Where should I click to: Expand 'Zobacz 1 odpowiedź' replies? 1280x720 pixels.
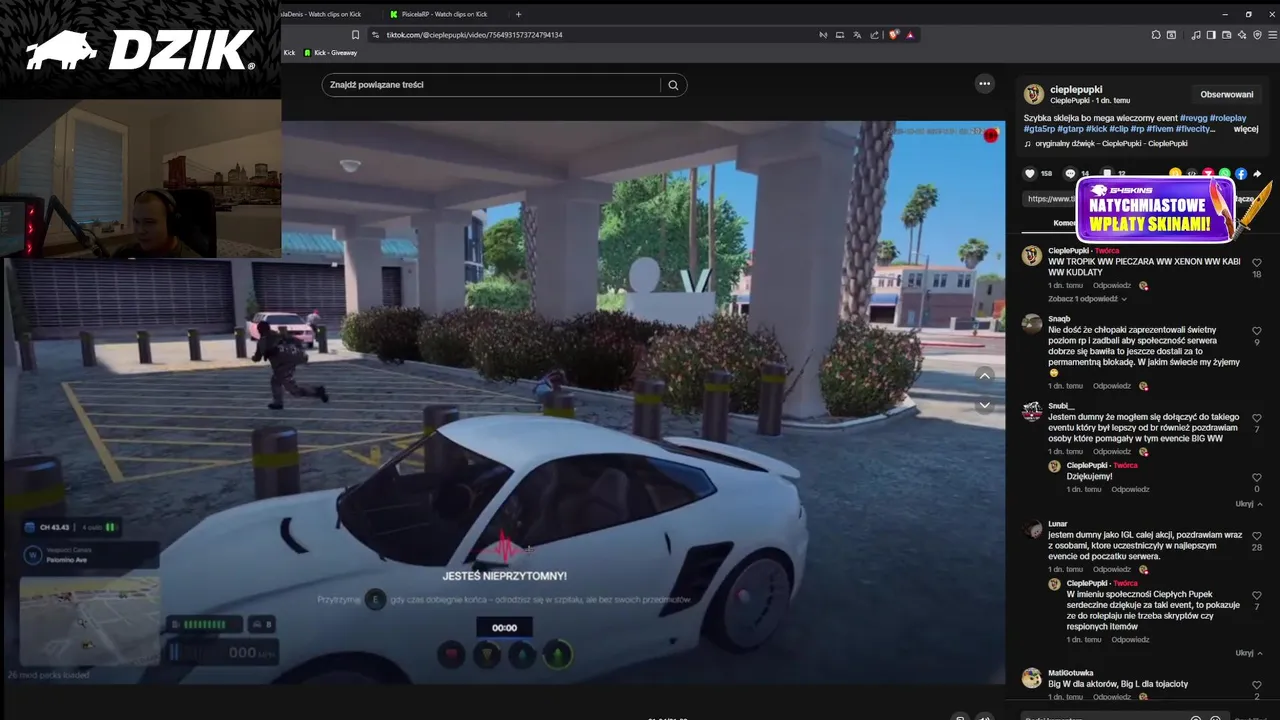[x=1087, y=299]
